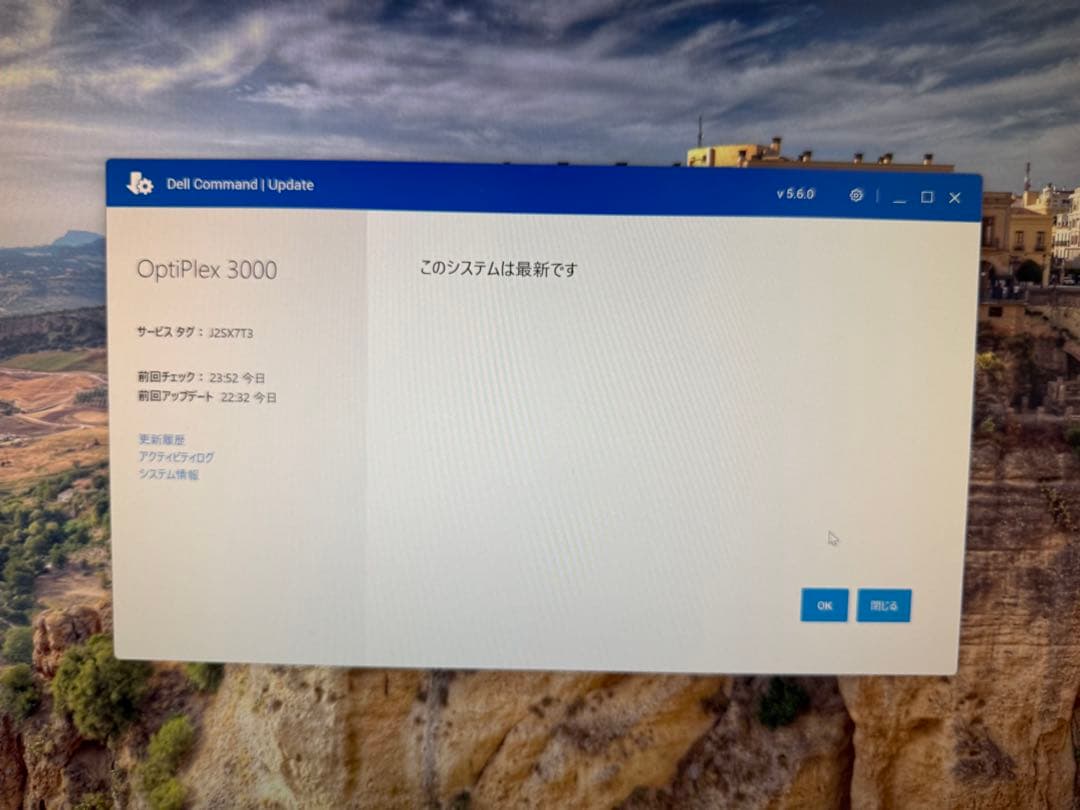Screen dimensions: 1080x810
Task: Click the Dell Command | Update title text
Action: pyautogui.click(x=240, y=184)
